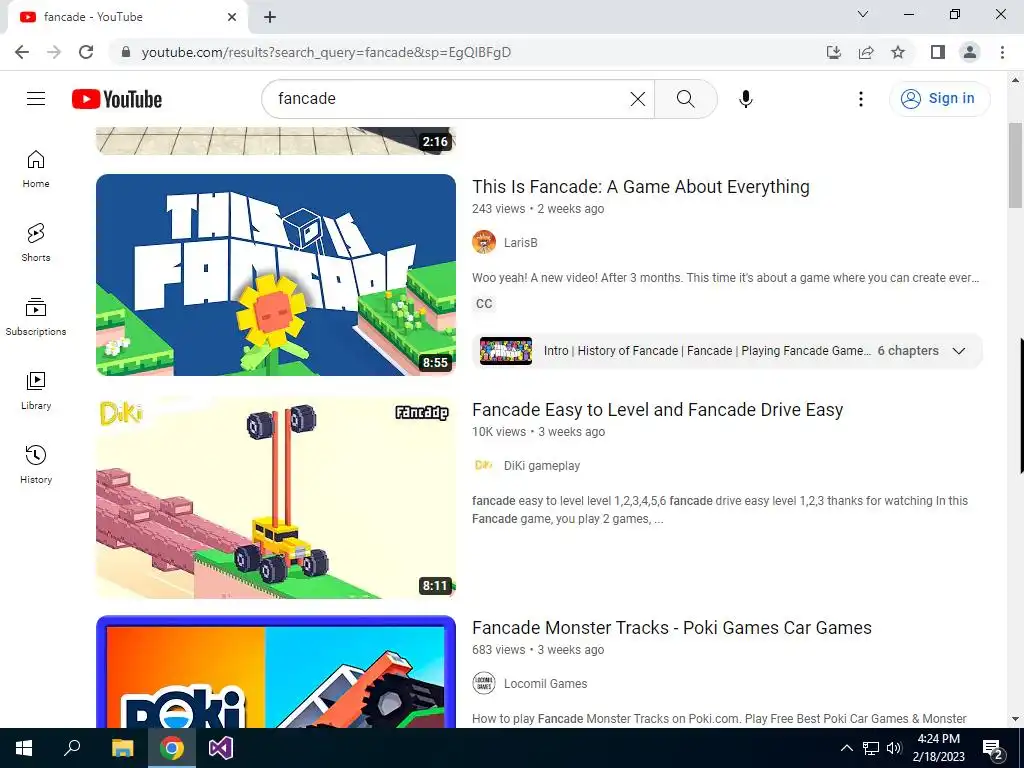Click the scrollbar down arrow

coord(1015,719)
